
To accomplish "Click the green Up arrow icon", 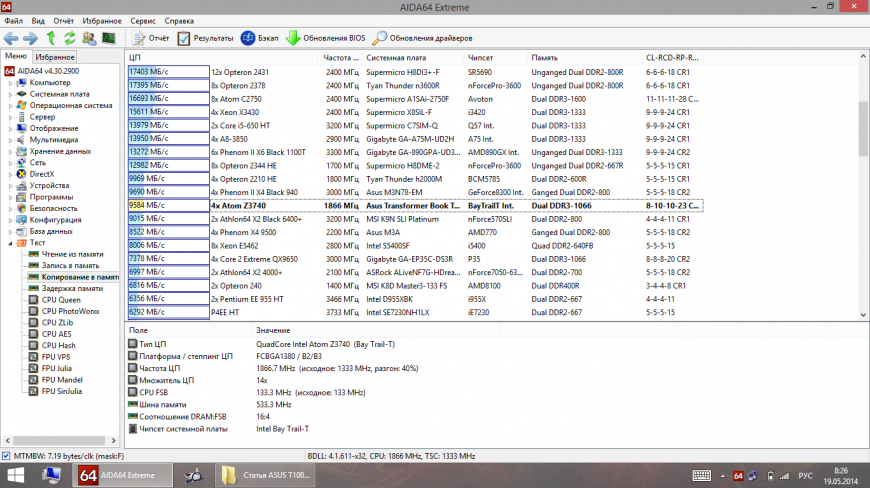I will [51, 38].
